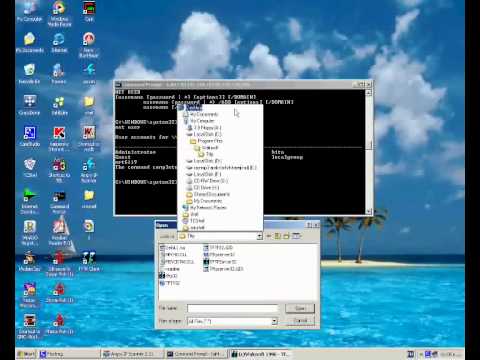Select CD-RW Drive in location list

[x=207, y=181]
